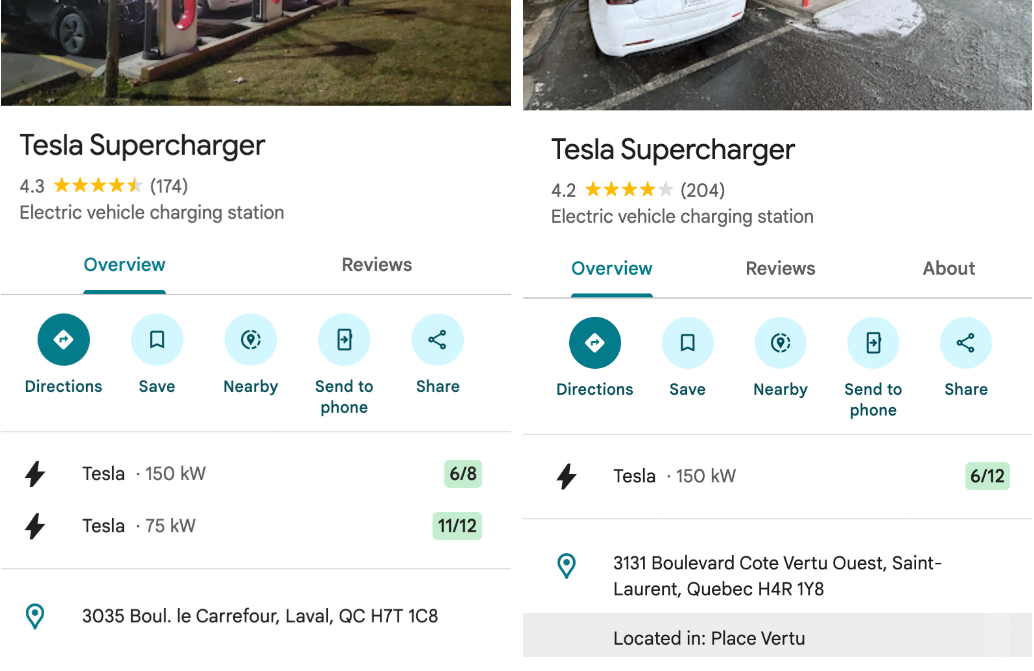
Task: Send Saint-Laurent Supercharger to phone
Action: [x=873, y=344]
